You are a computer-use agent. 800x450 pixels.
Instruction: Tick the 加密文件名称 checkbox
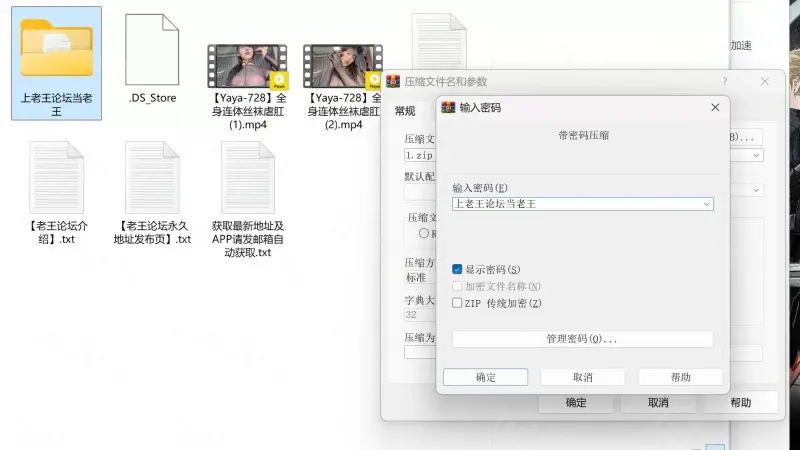pos(457,286)
